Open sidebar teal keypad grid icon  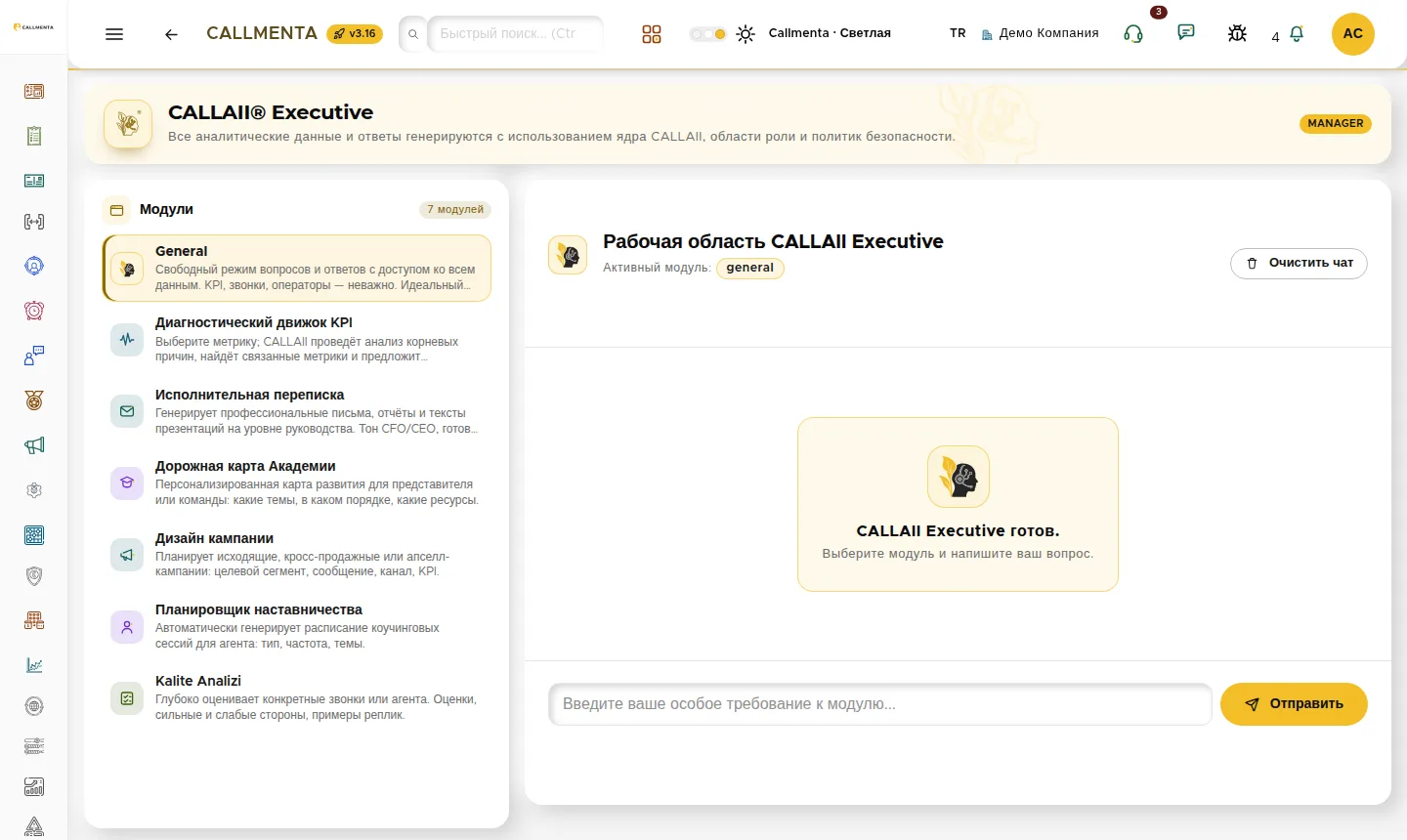[34, 535]
